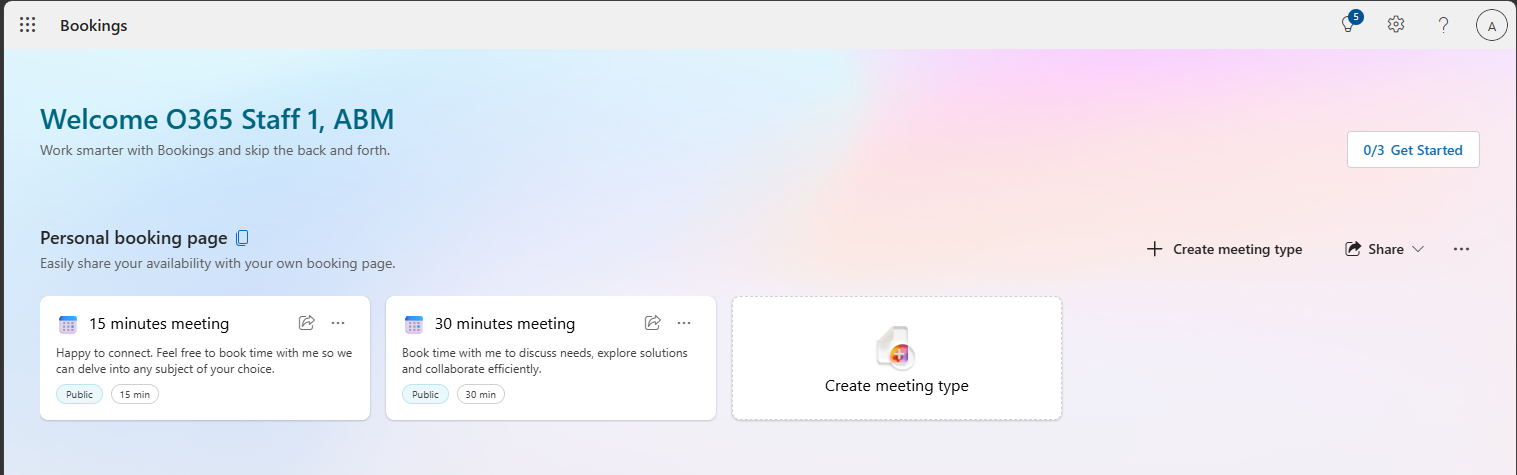The image size is (1517, 475).
Task: Click the Personal booking page heading
Action: click(134, 238)
